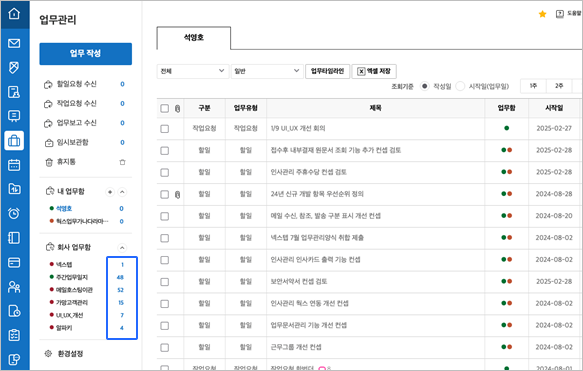The height and width of the screenshot is (371, 583).
Task: Click the trash bin icon right of 휴지통
Action: [x=122, y=162]
